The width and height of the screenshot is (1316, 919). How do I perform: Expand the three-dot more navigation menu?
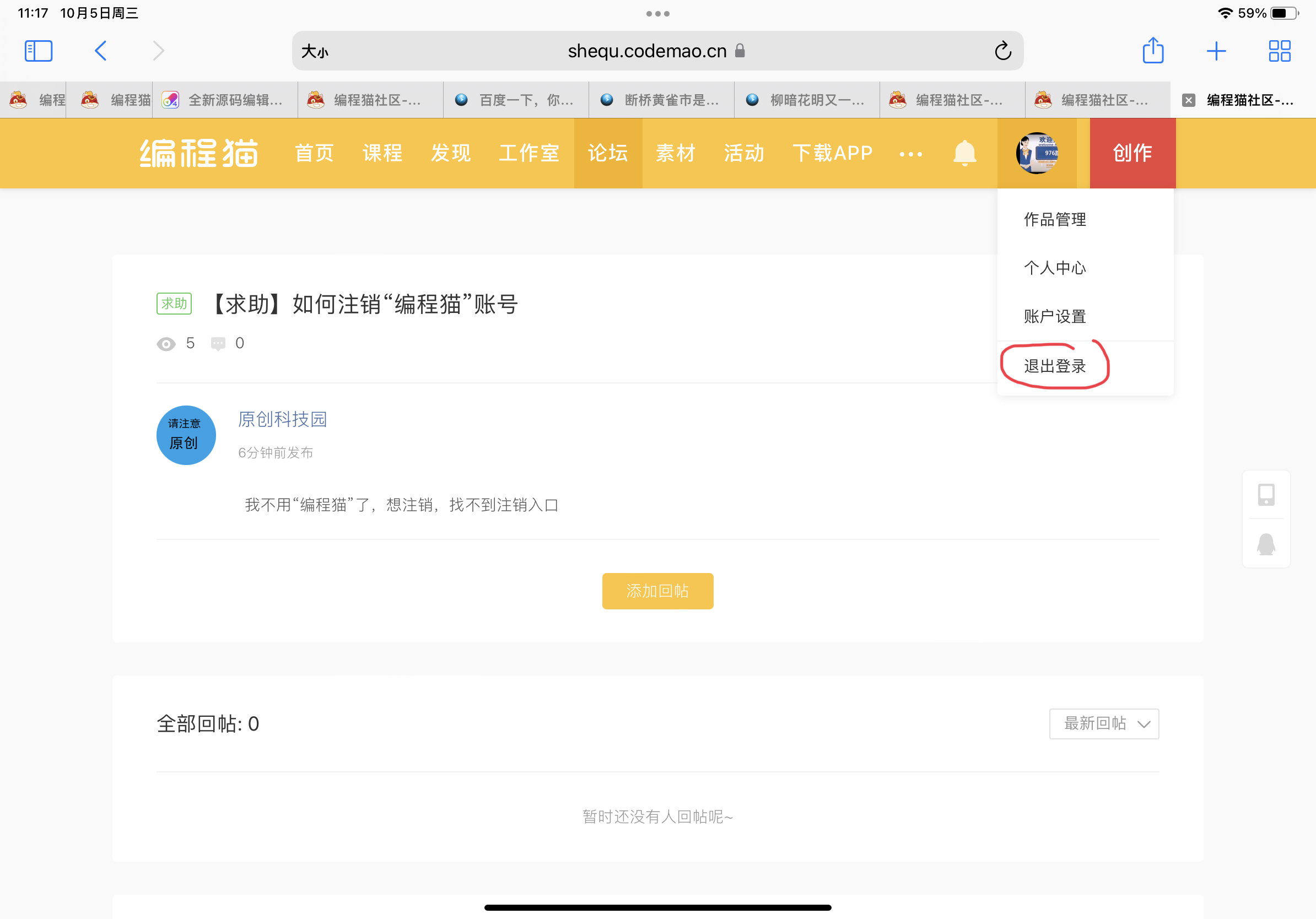pos(910,154)
